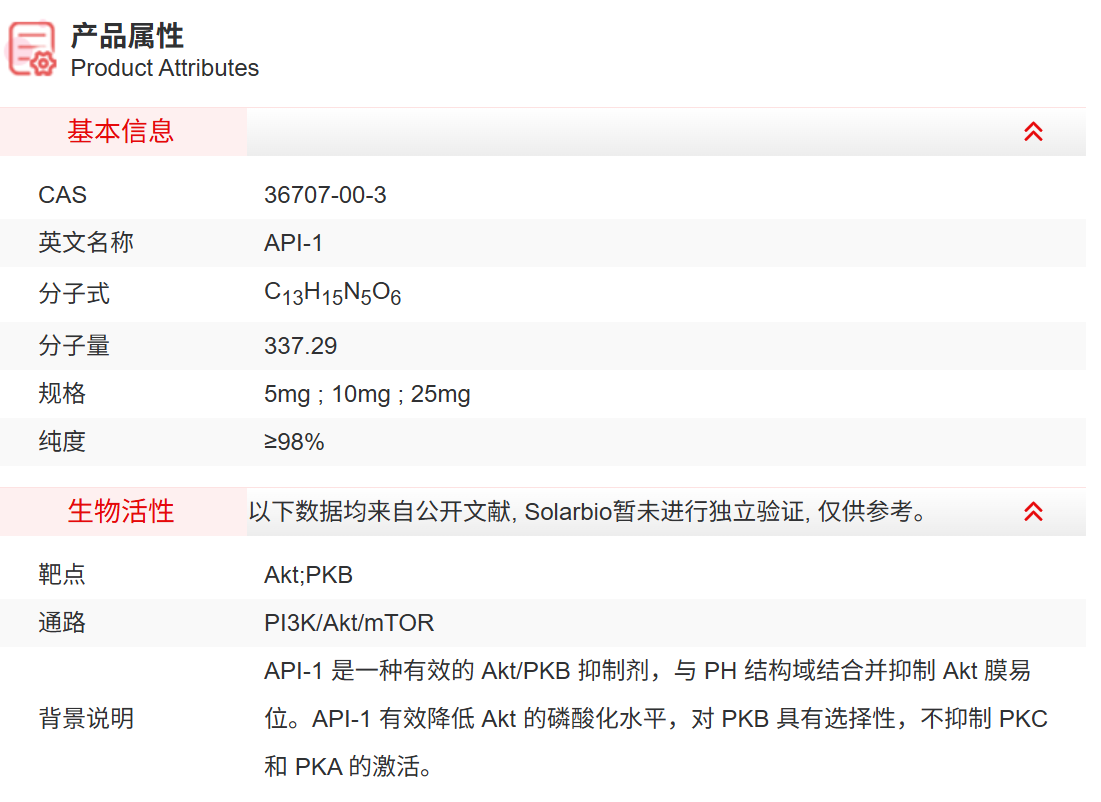Click the pathway value PI3K/Akt/mTOR
1101x802 pixels.
pos(349,623)
